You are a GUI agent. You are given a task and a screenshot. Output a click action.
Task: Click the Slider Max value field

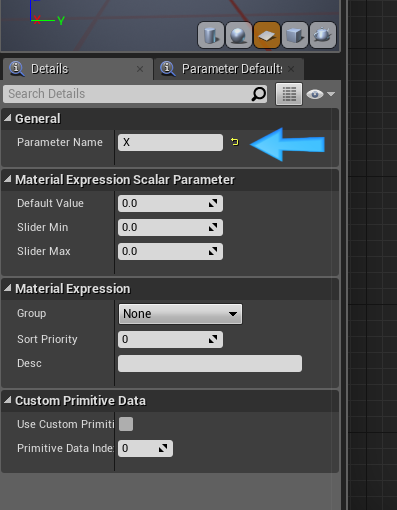(170, 251)
